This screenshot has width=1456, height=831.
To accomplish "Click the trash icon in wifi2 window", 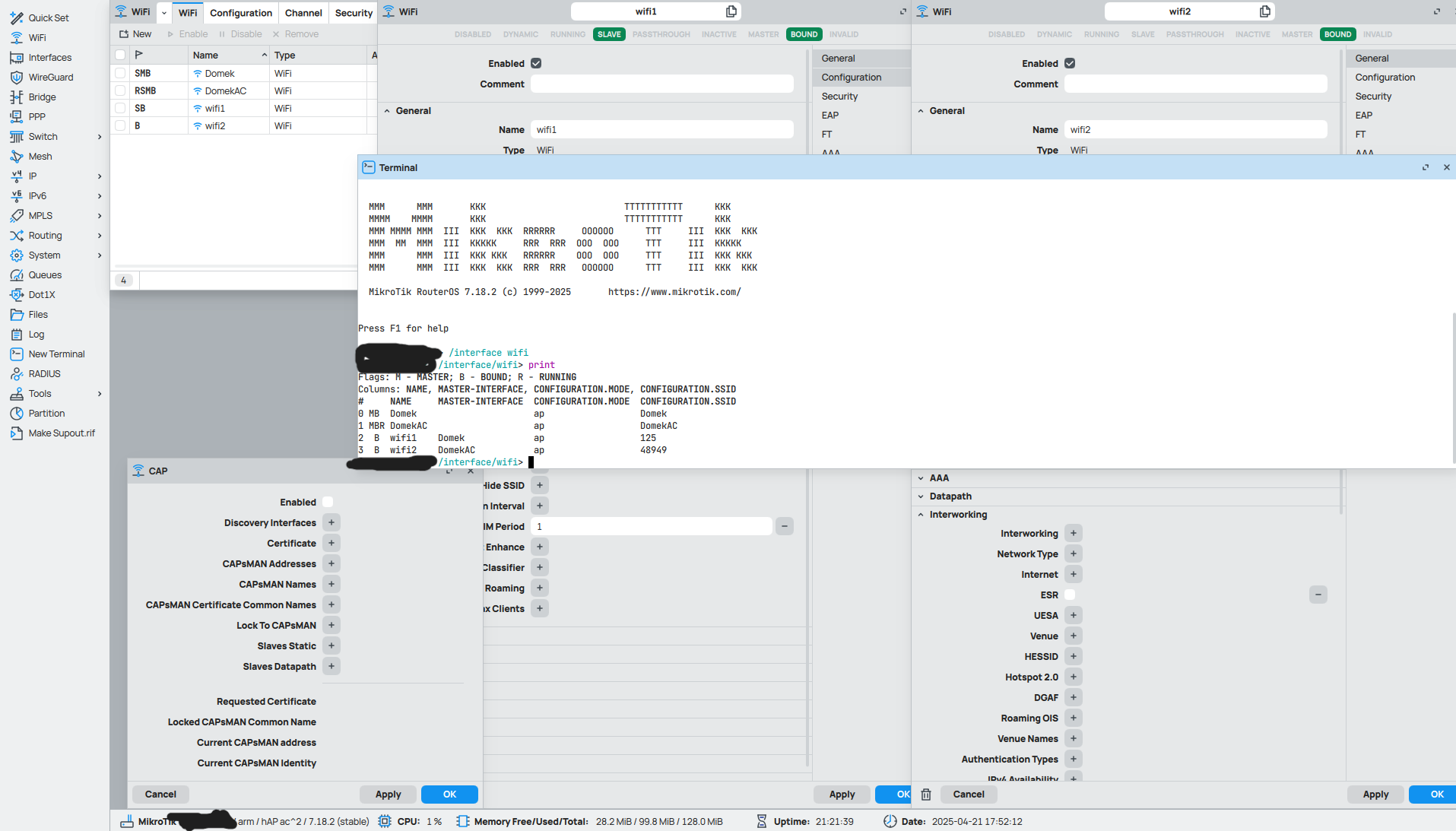I will point(926,795).
